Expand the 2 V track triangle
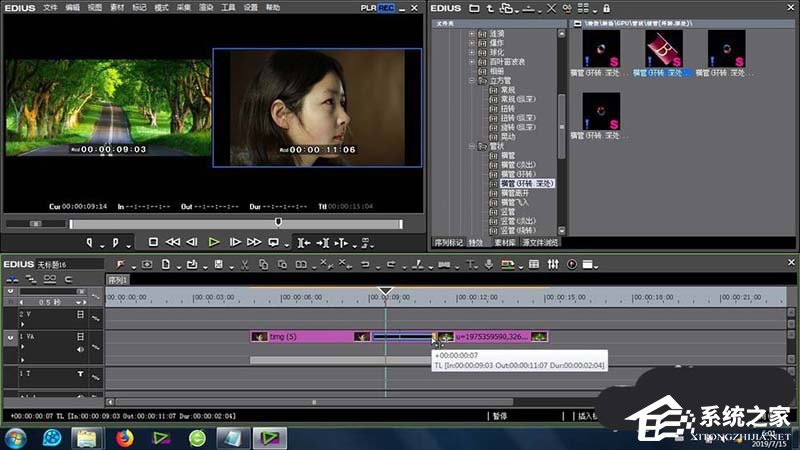This screenshot has height=450, width=800. [x=21, y=322]
